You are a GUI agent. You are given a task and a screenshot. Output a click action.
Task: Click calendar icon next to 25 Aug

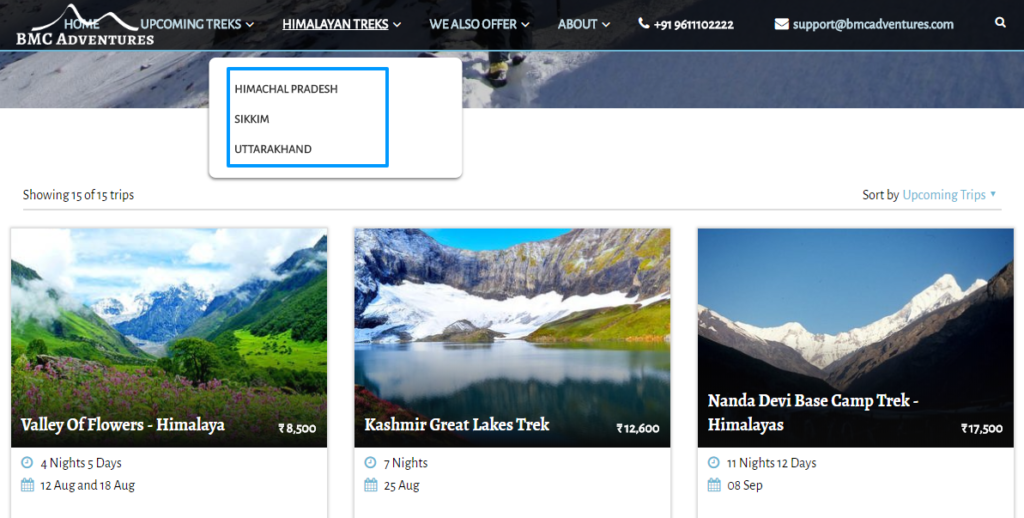pyautogui.click(x=370, y=485)
